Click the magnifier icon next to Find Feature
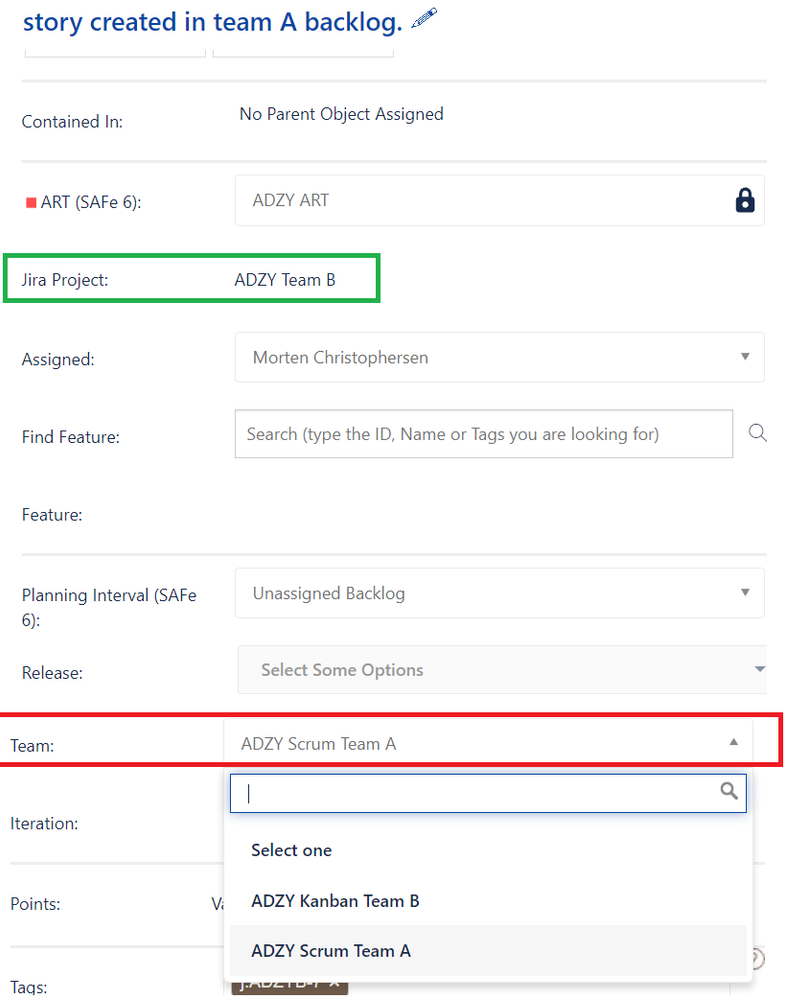Viewport: 785px width, 999px height. click(758, 433)
